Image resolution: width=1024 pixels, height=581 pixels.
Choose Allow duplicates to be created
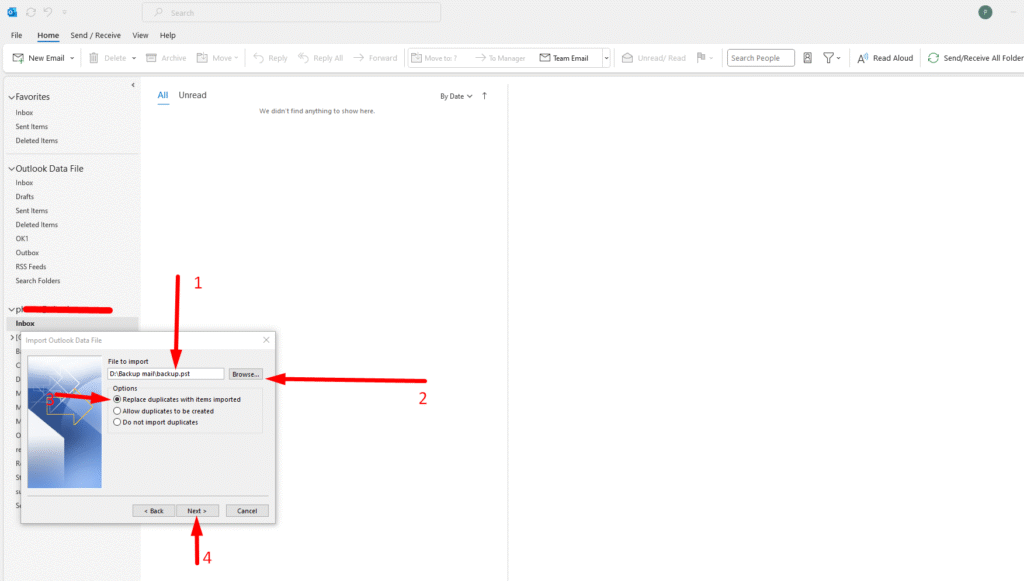coord(118,411)
